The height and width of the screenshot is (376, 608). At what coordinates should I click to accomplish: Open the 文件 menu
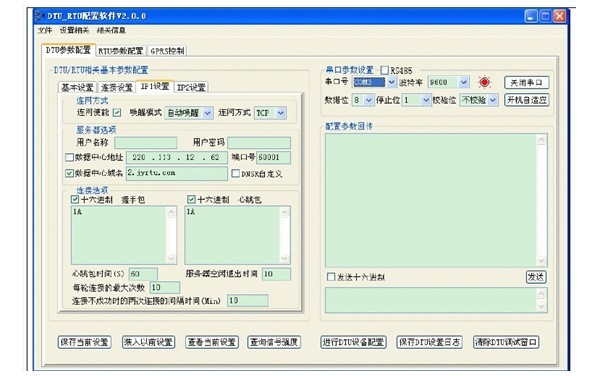45,30
